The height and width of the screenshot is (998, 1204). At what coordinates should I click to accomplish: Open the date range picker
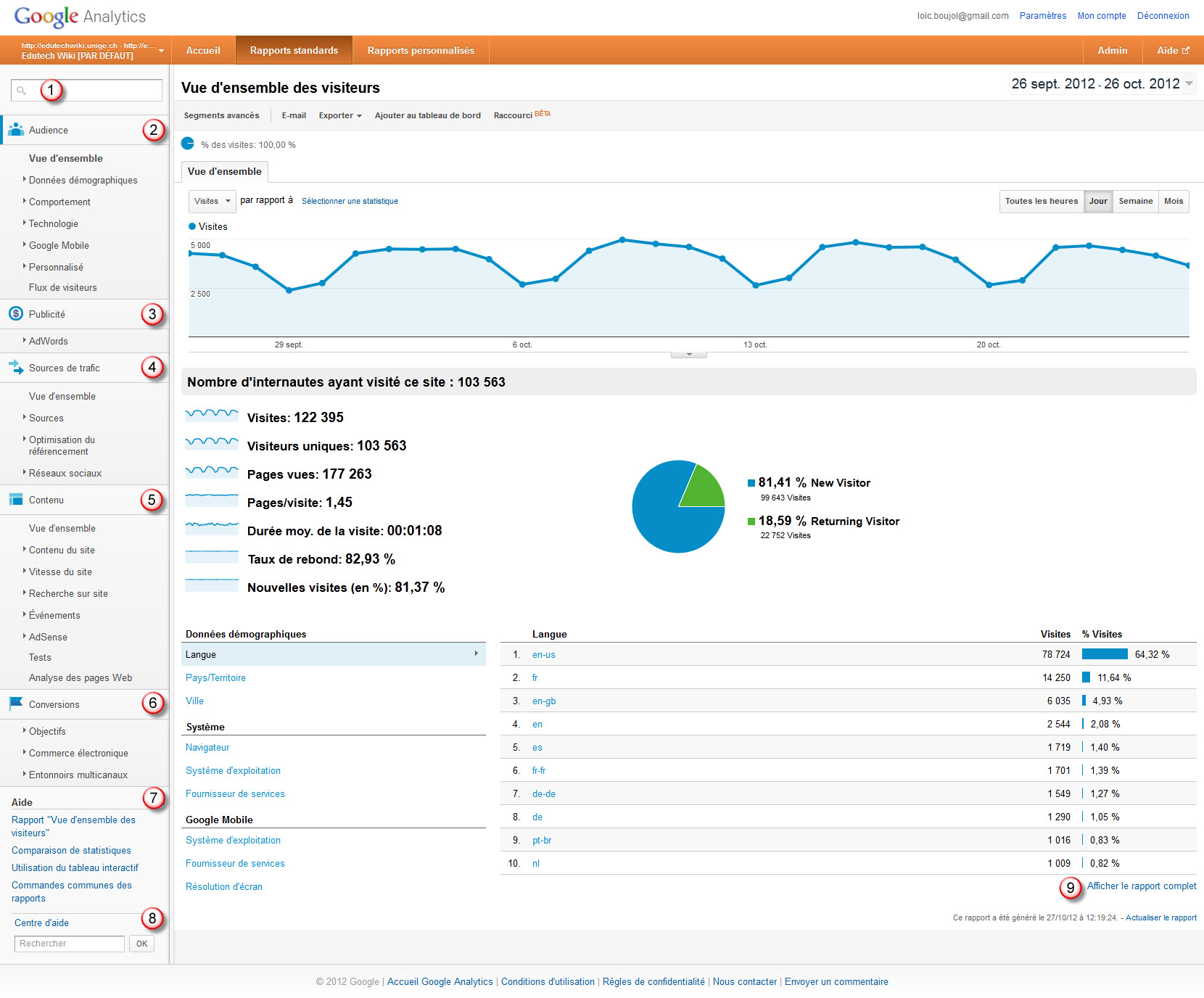pyautogui.click(x=1102, y=84)
